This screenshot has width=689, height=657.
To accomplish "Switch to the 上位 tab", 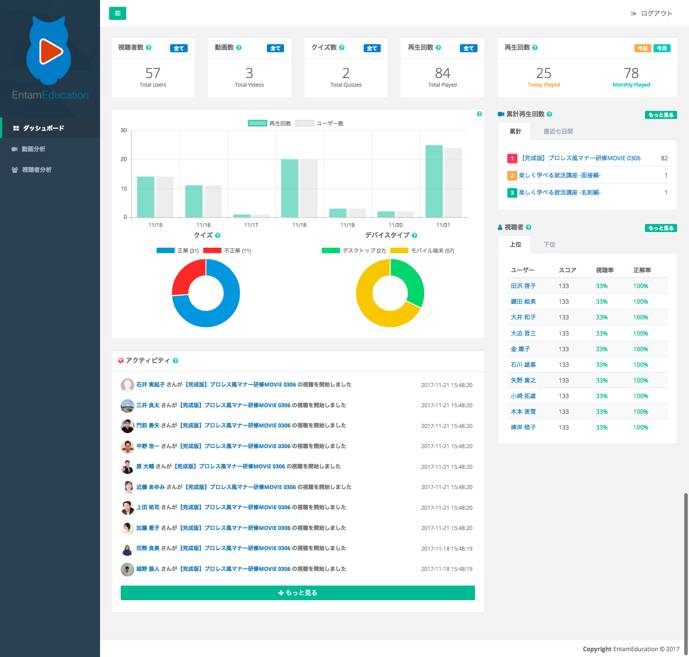I will point(515,244).
